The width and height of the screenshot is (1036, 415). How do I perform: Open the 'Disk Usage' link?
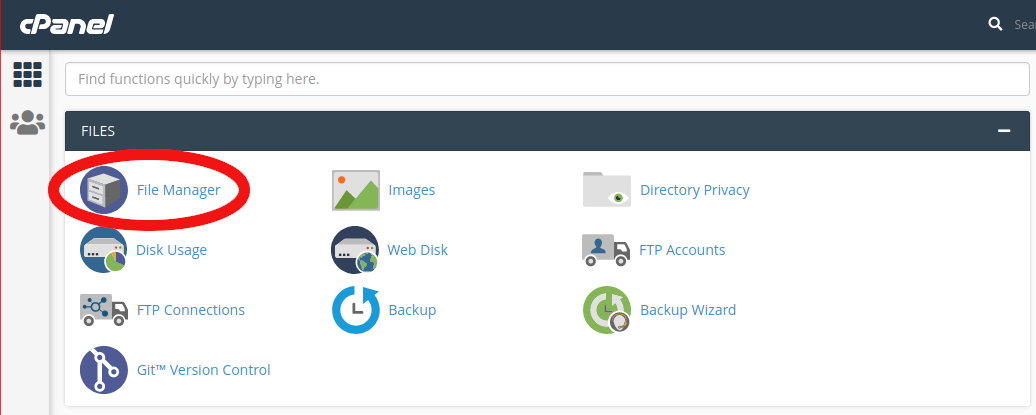tap(171, 250)
